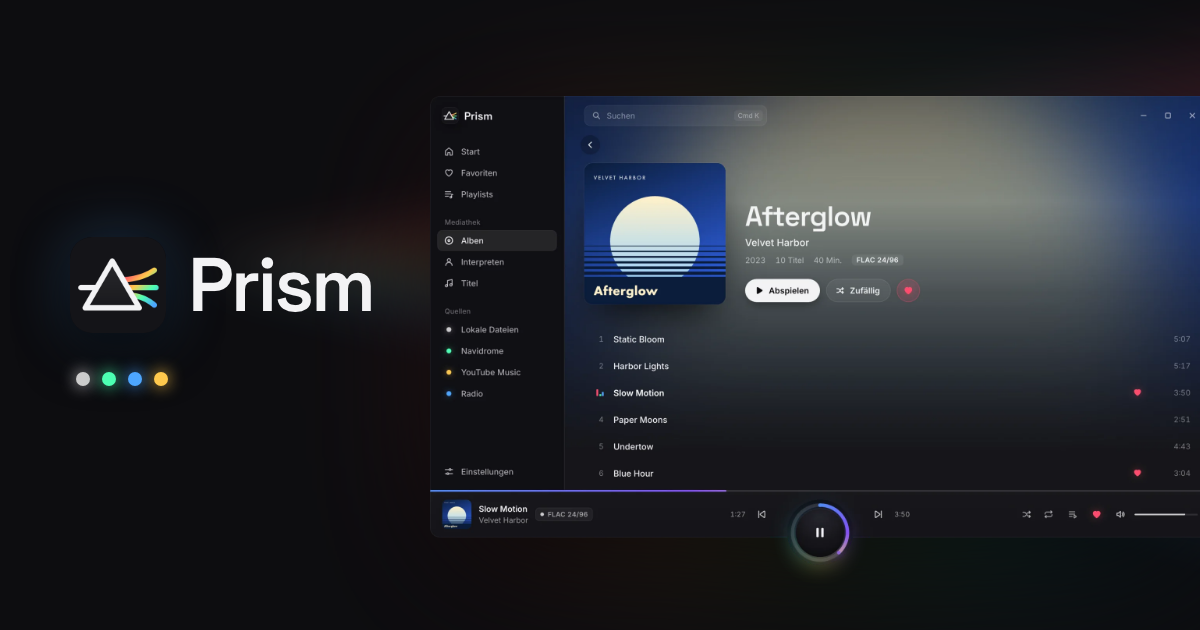Image resolution: width=1200 pixels, height=630 pixels.
Task: Click the Afterglow album cover art
Action: point(655,234)
